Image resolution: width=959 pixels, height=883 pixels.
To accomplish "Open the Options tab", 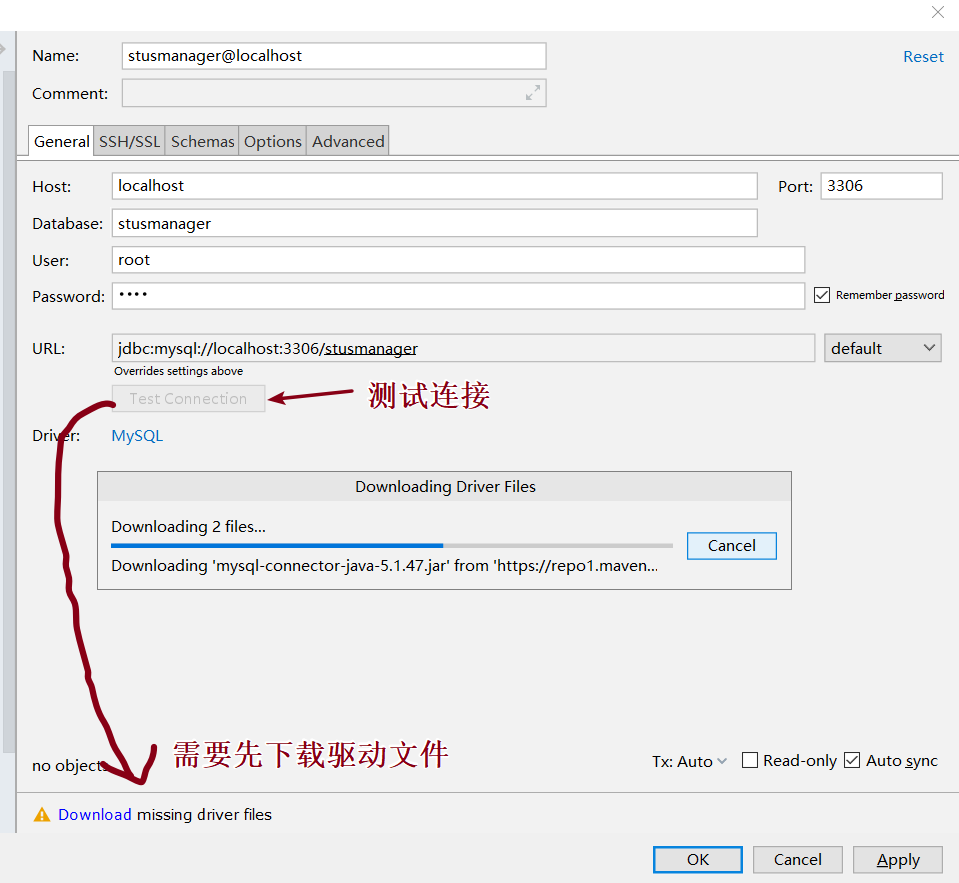I will click(273, 141).
